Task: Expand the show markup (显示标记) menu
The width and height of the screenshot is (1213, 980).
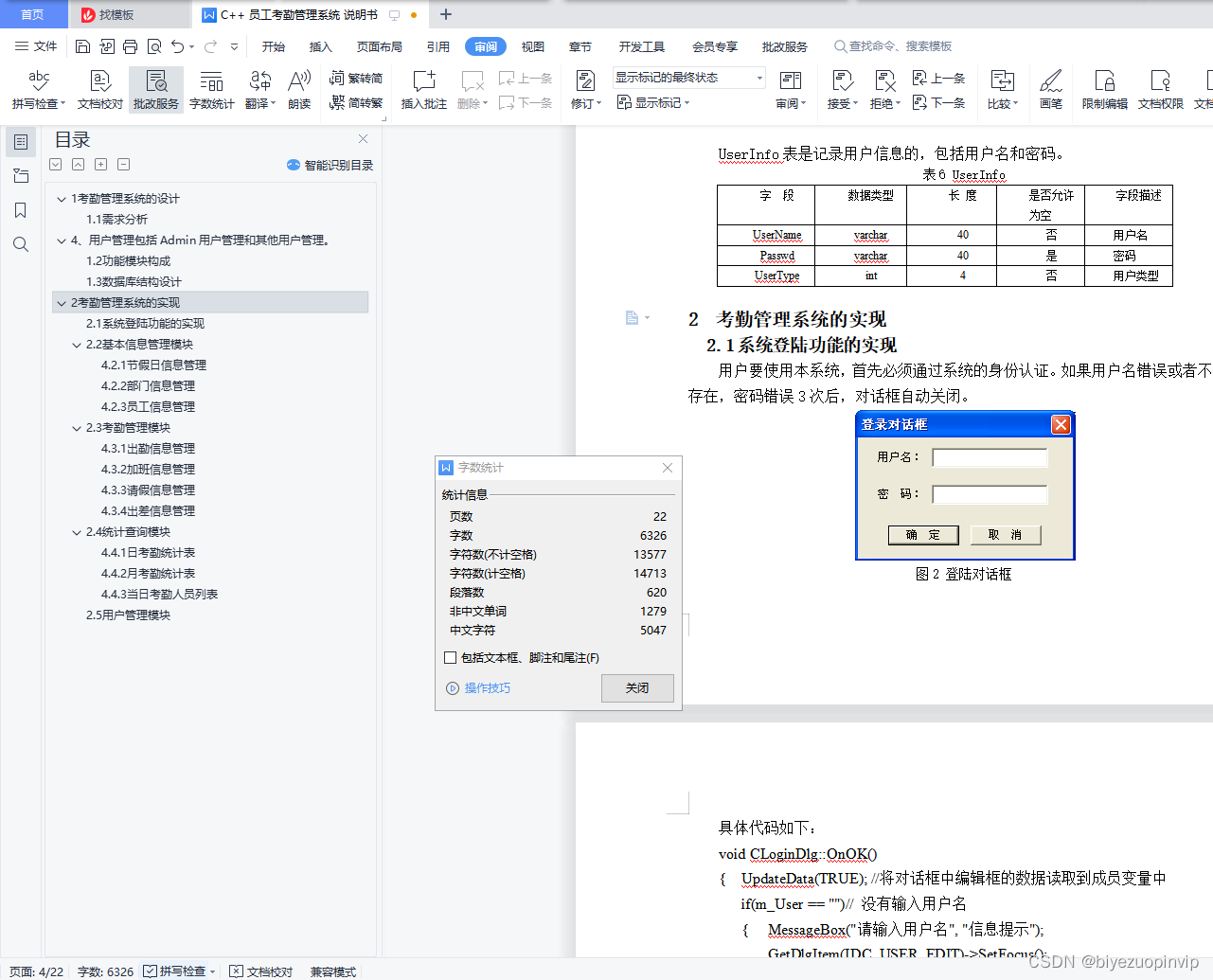Action: (x=653, y=102)
